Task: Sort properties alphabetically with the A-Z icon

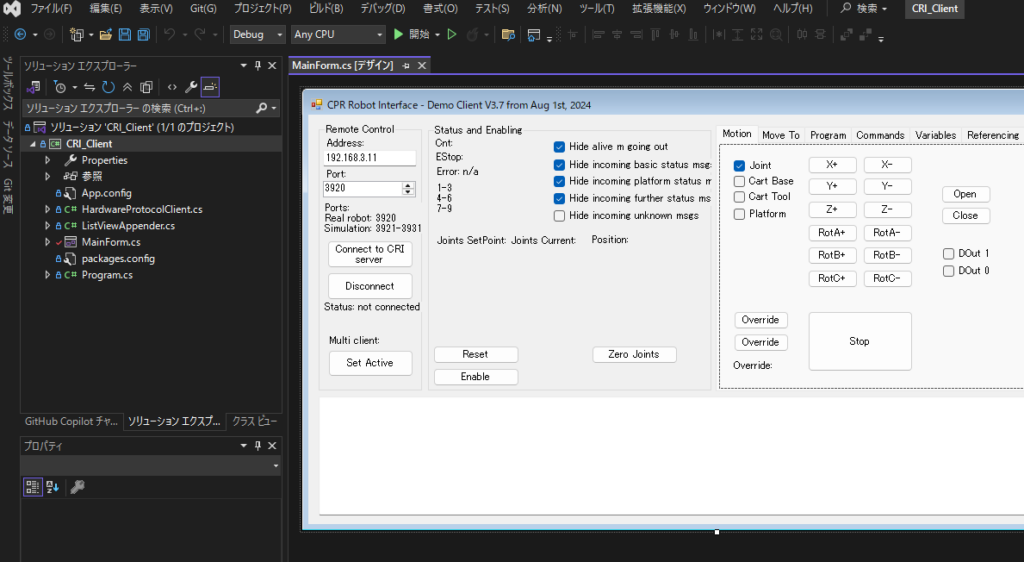Action: 53,487
